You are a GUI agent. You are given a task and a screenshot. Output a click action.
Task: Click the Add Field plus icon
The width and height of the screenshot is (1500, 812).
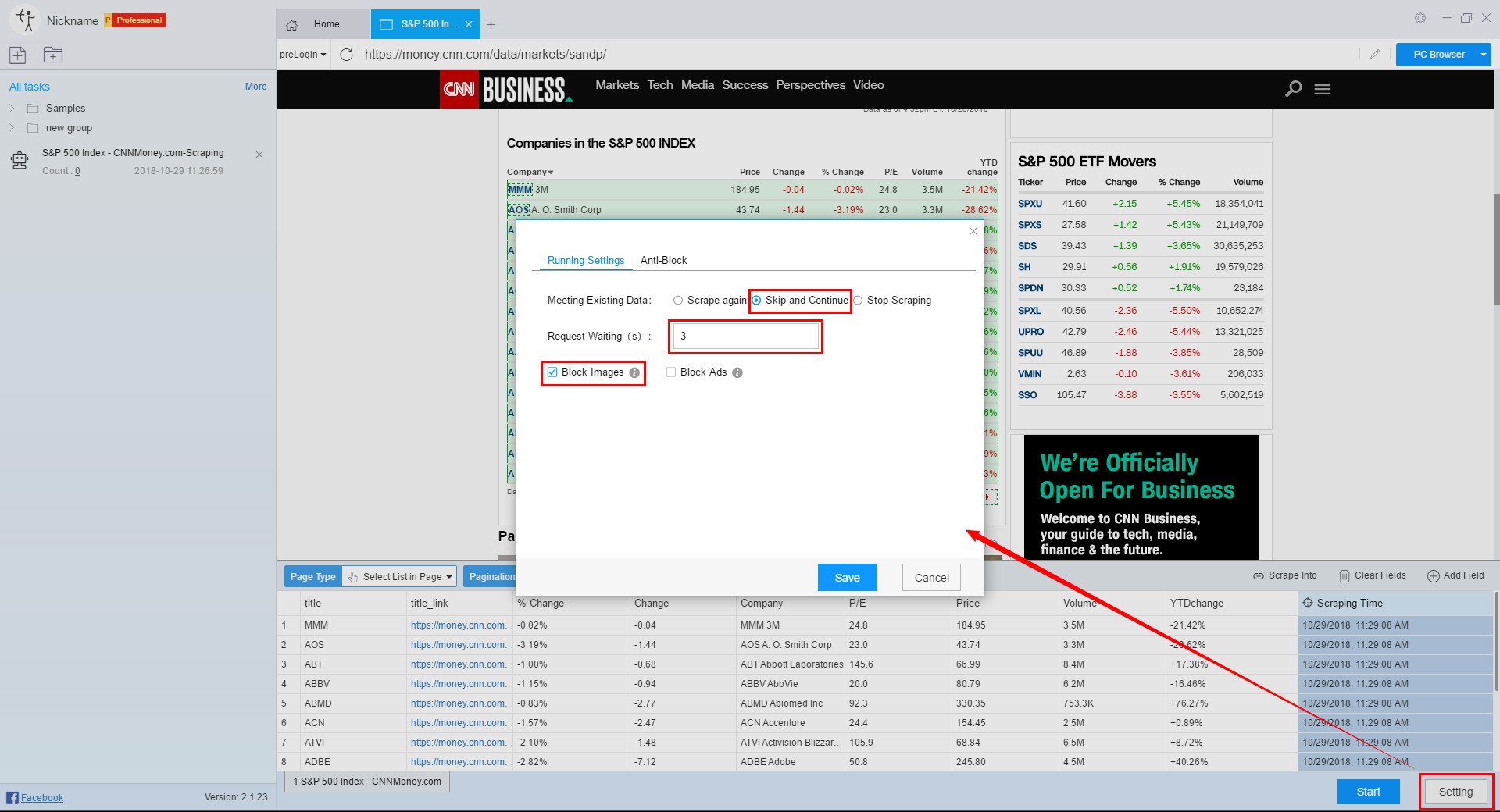click(1434, 576)
